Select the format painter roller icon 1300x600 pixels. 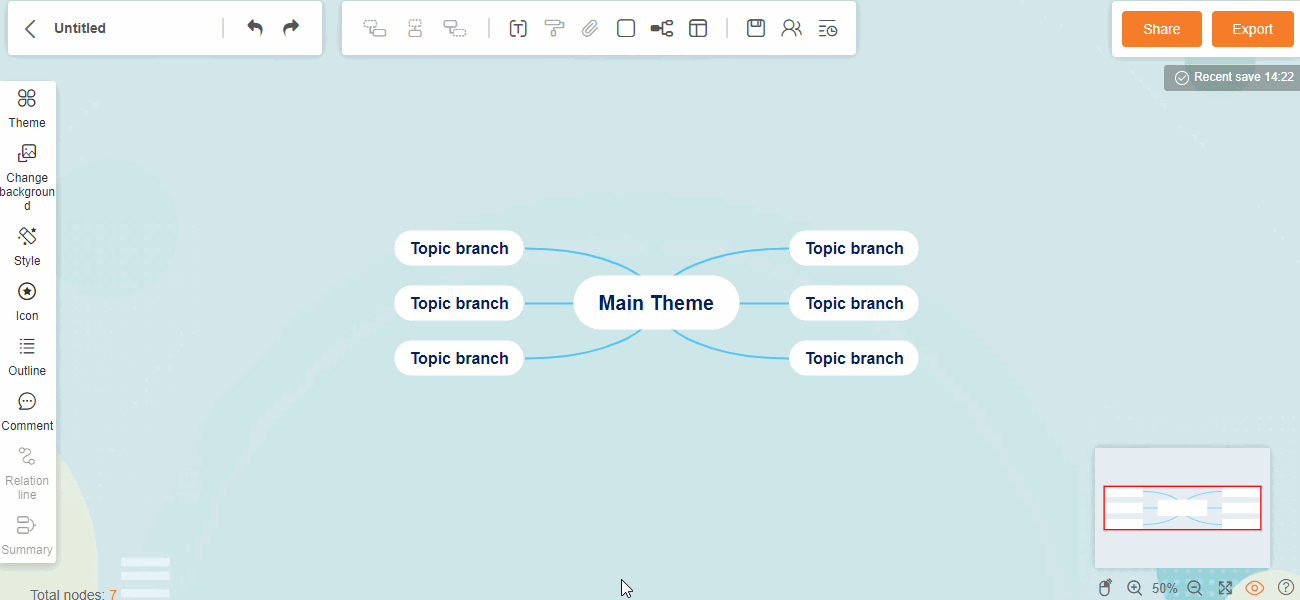coord(554,28)
